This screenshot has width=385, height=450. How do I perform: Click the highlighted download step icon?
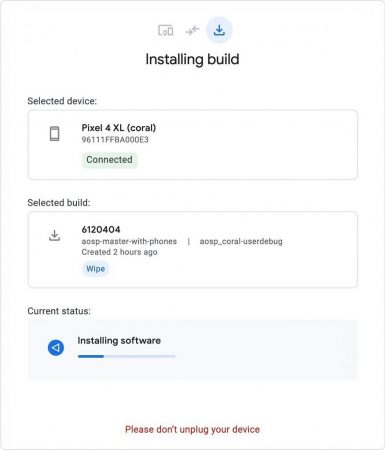219,30
